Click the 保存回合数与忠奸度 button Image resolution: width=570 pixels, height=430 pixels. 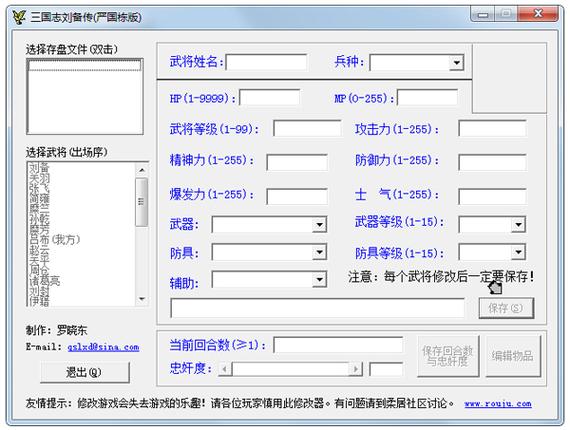tap(448, 356)
